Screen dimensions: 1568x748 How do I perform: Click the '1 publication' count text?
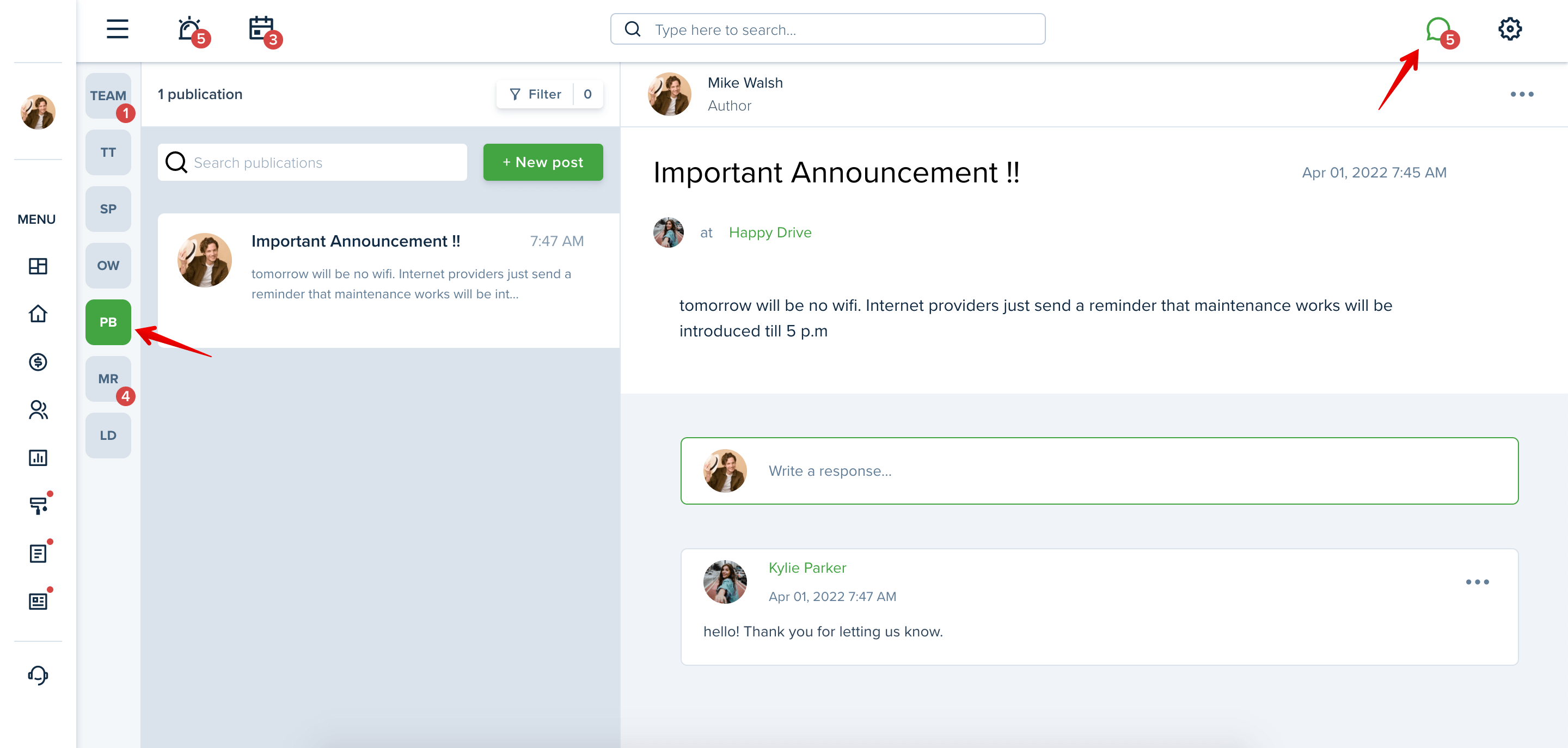click(200, 94)
